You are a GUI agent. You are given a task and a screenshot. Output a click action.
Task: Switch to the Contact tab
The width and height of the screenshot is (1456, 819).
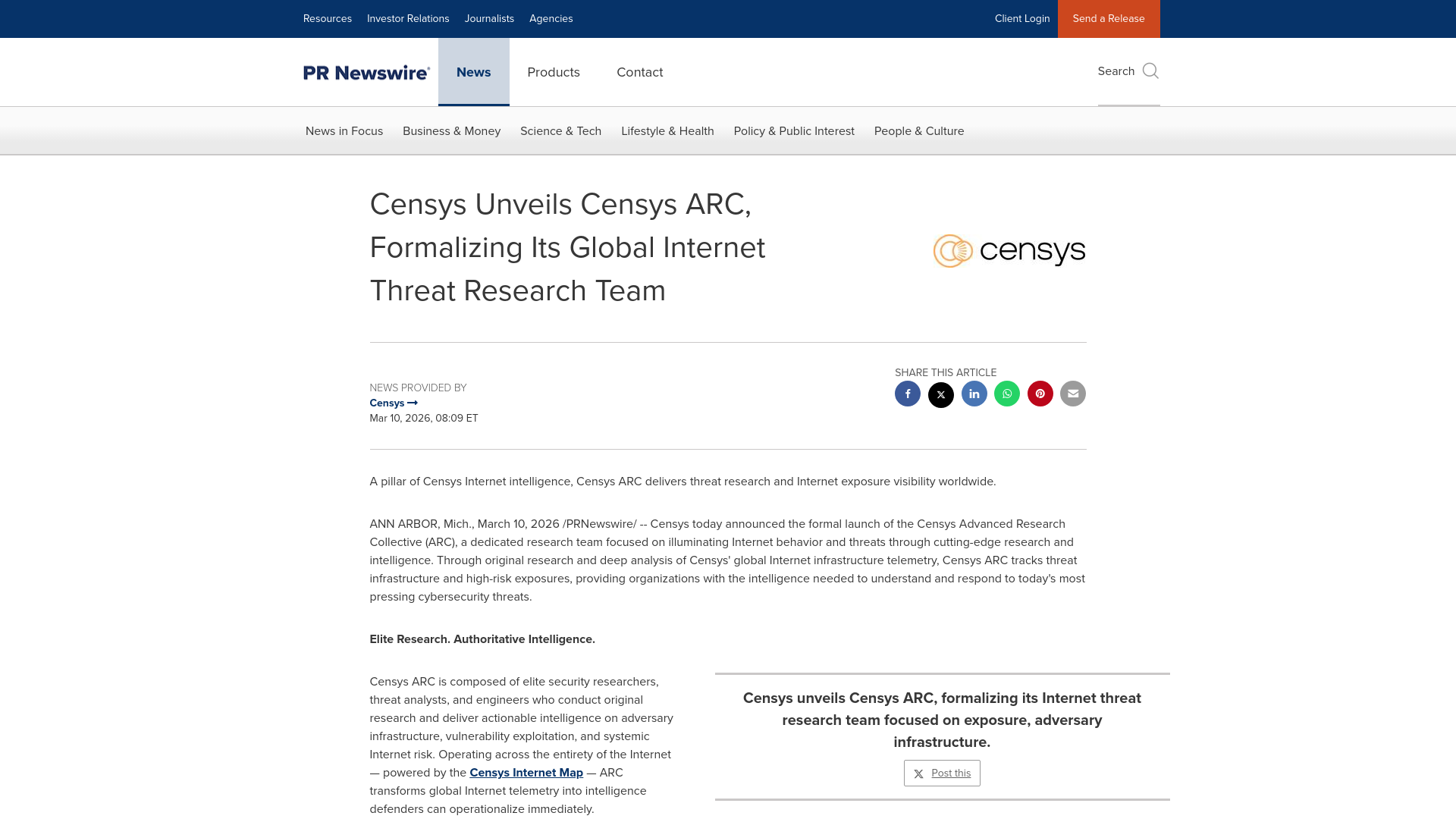639,72
